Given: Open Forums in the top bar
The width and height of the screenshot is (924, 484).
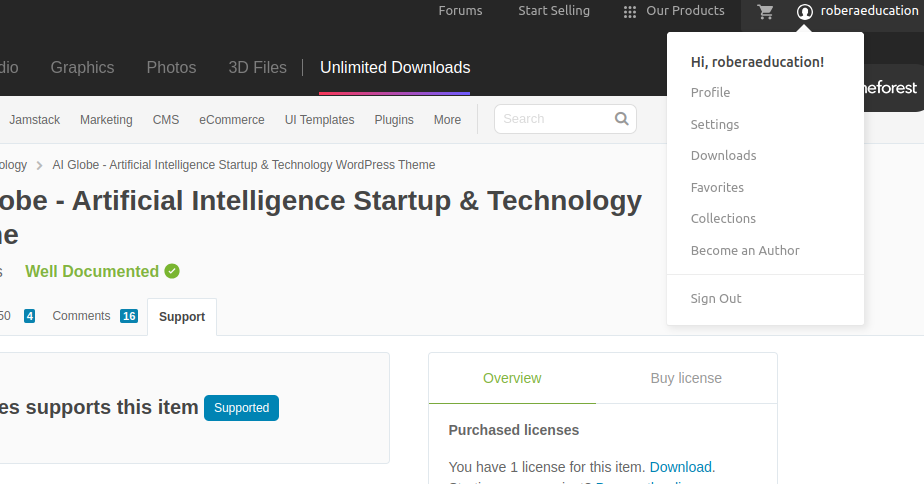Looking at the screenshot, I should click(x=460, y=11).
